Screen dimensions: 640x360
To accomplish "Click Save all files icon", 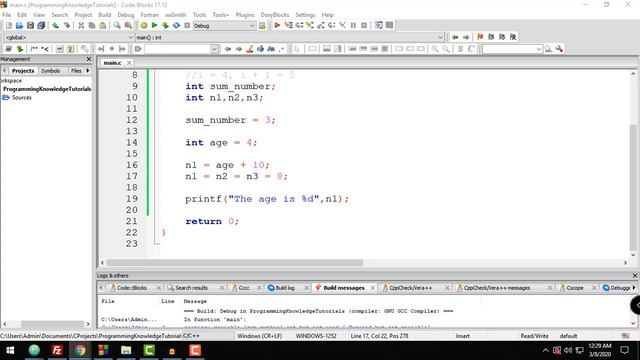I will [41, 25].
